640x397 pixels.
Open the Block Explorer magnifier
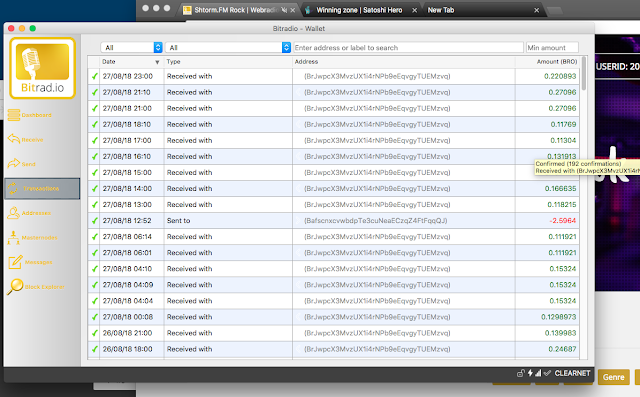click(x=16, y=286)
